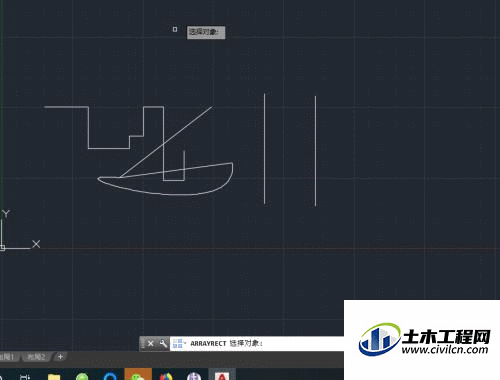Open command line customize wrench icon
Viewport: 500px width, 380px height.
pos(163,343)
